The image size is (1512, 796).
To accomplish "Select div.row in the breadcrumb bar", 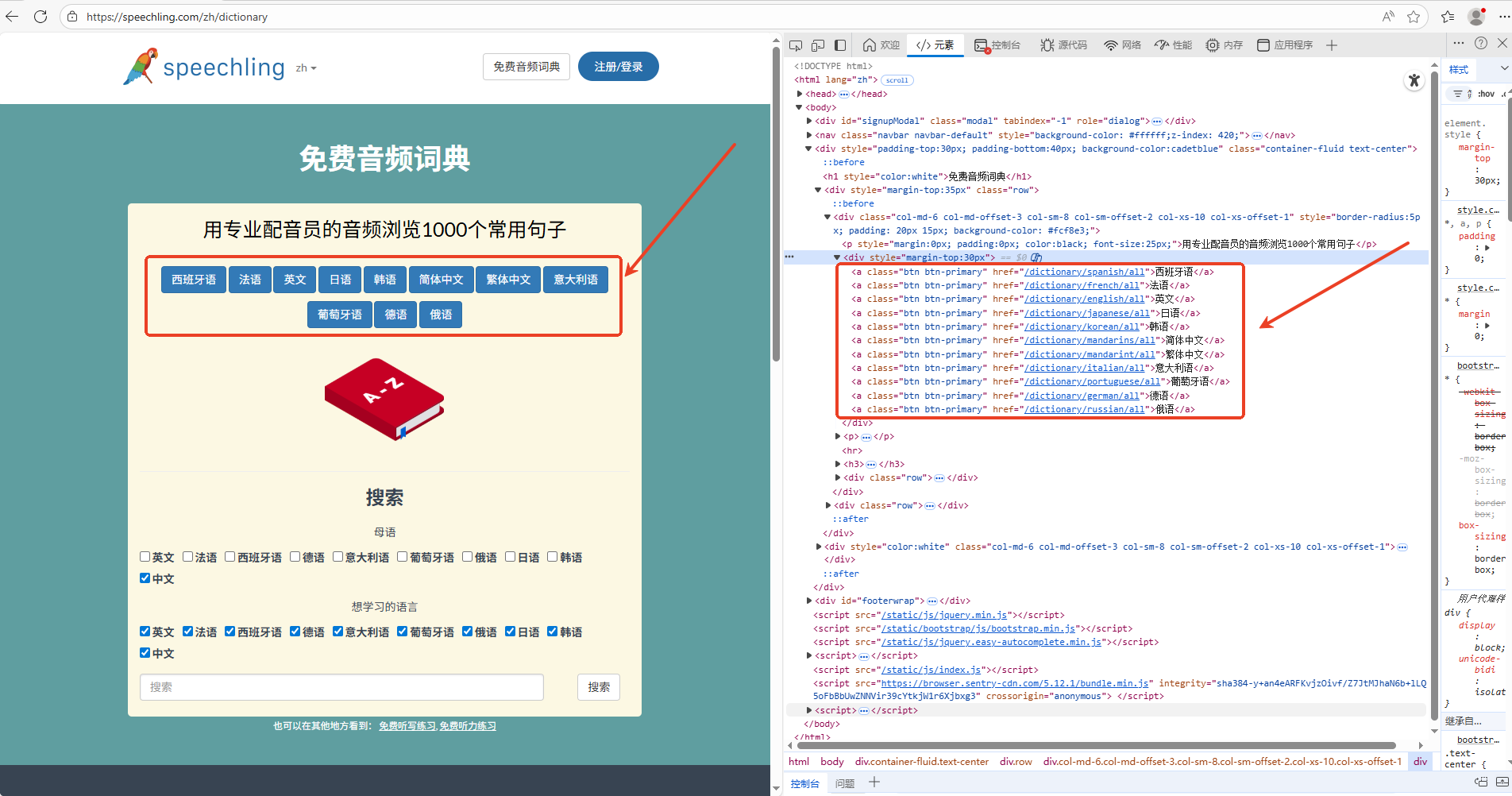I will point(1016,761).
